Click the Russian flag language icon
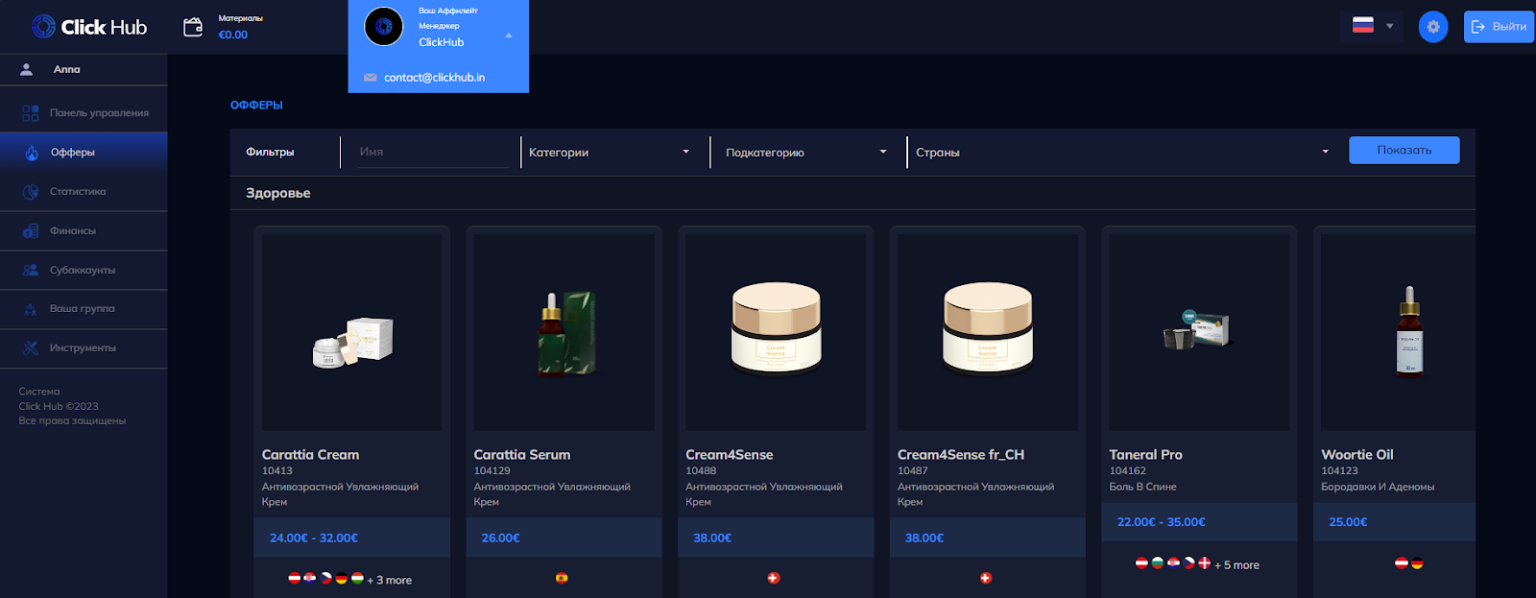The width and height of the screenshot is (1536, 598). pyautogui.click(x=1363, y=26)
